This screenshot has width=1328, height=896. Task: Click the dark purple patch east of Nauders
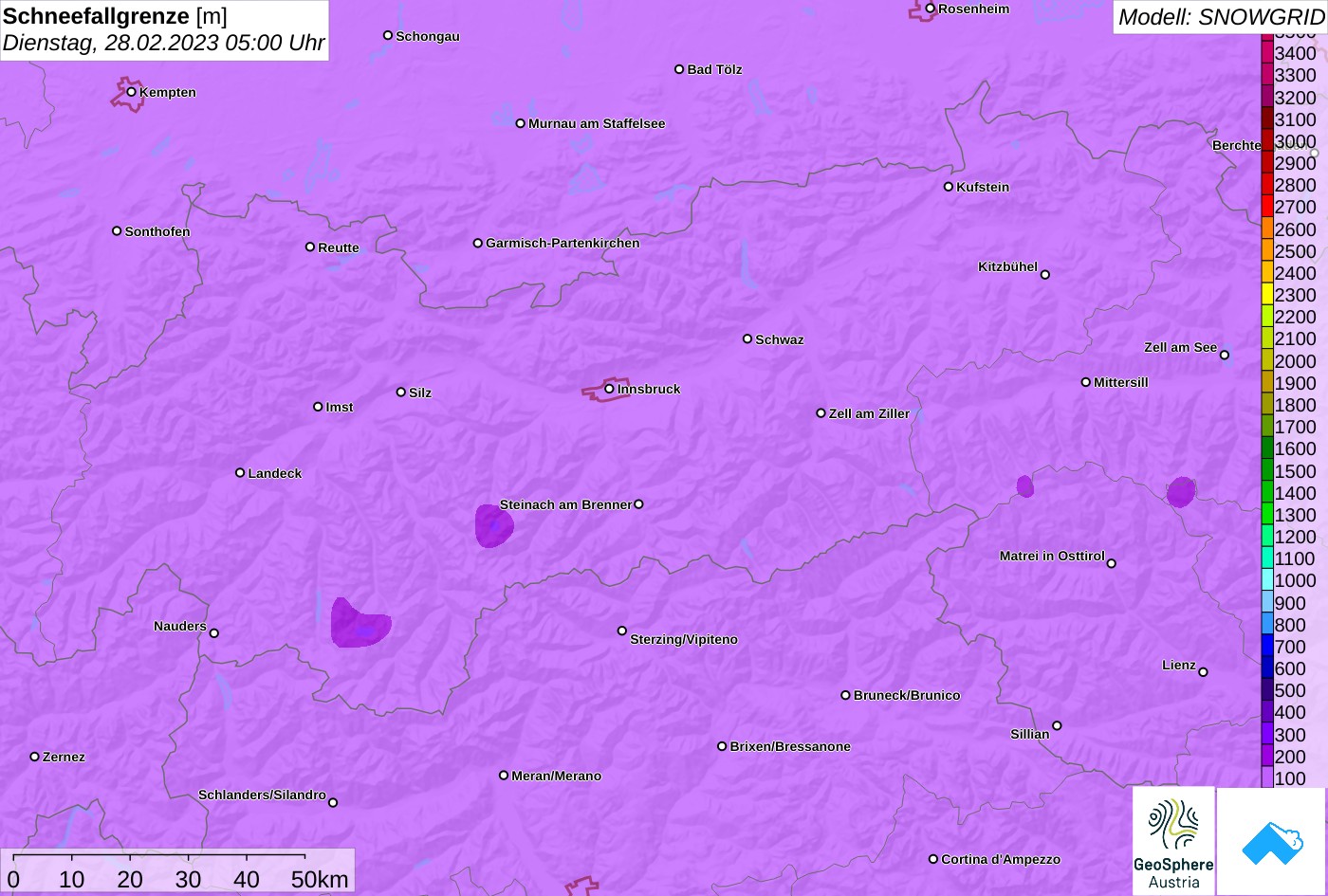point(360,624)
